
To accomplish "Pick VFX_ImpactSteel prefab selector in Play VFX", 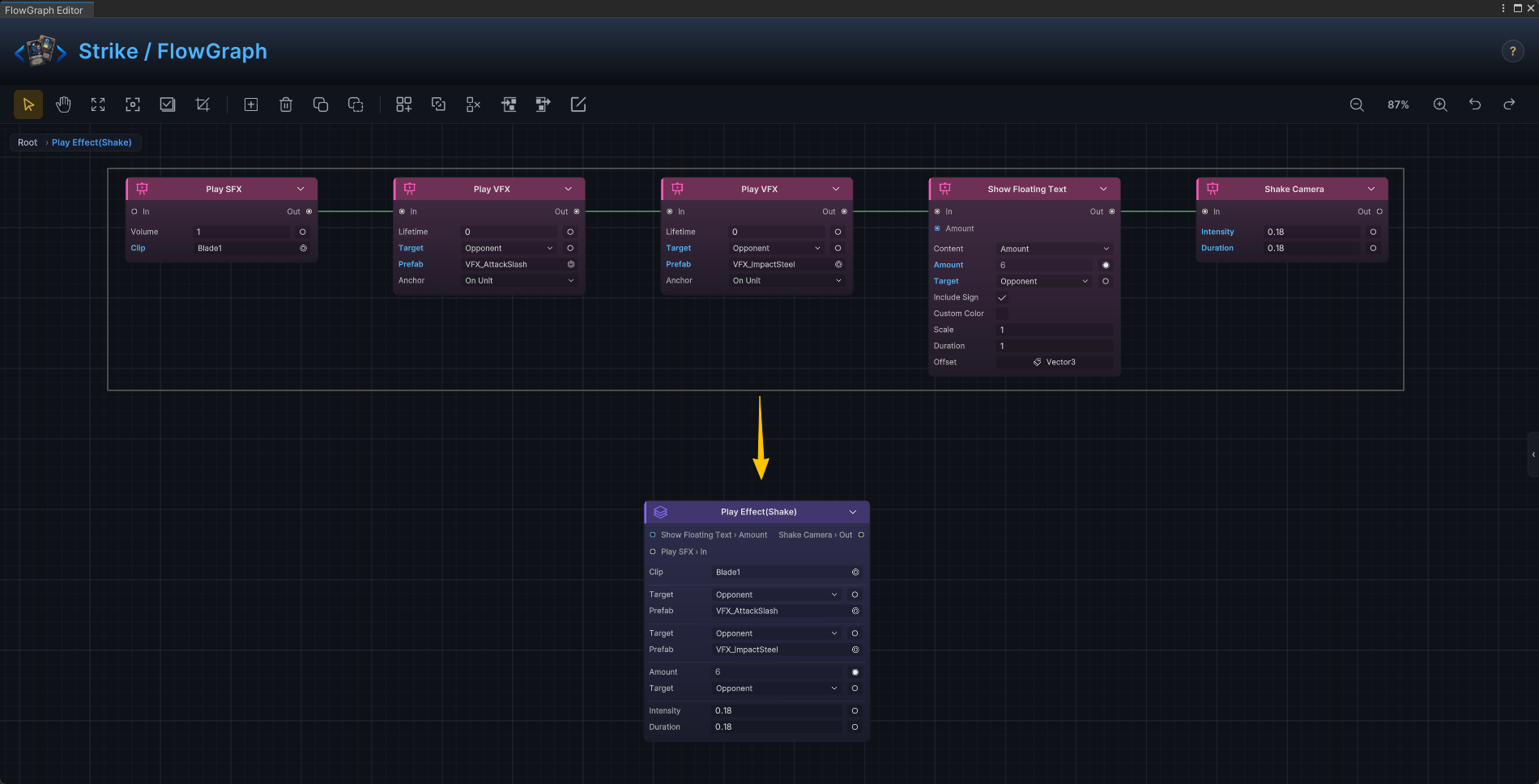I will tap(838, 264).
